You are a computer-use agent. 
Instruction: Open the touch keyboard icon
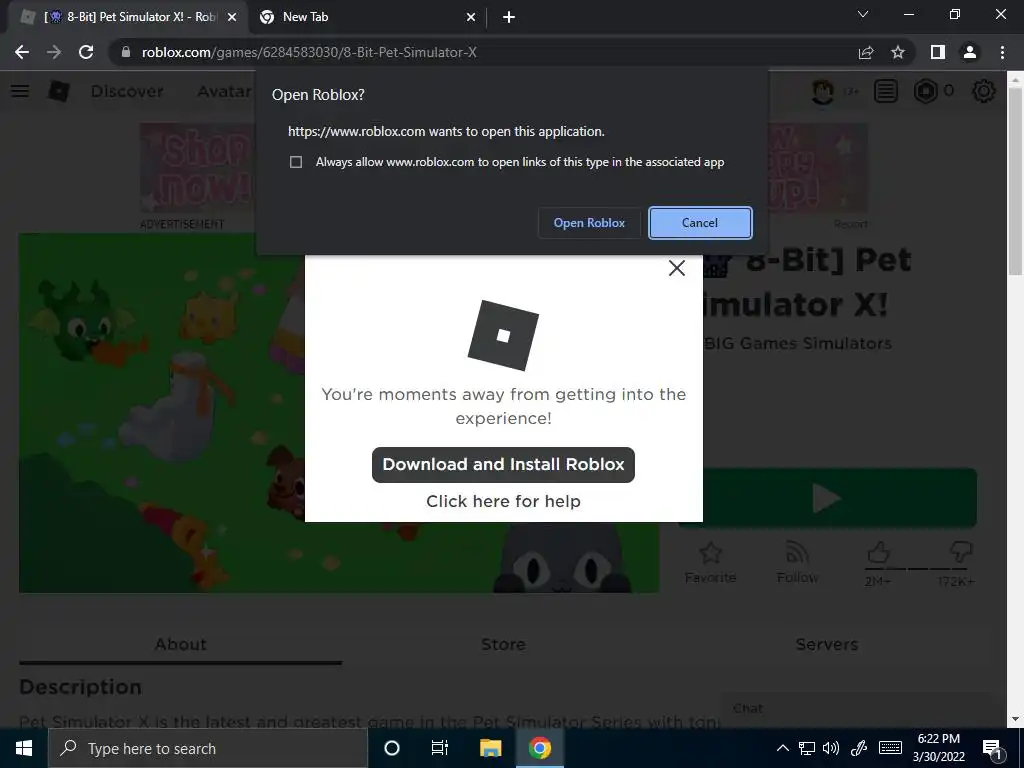(890, 748)
